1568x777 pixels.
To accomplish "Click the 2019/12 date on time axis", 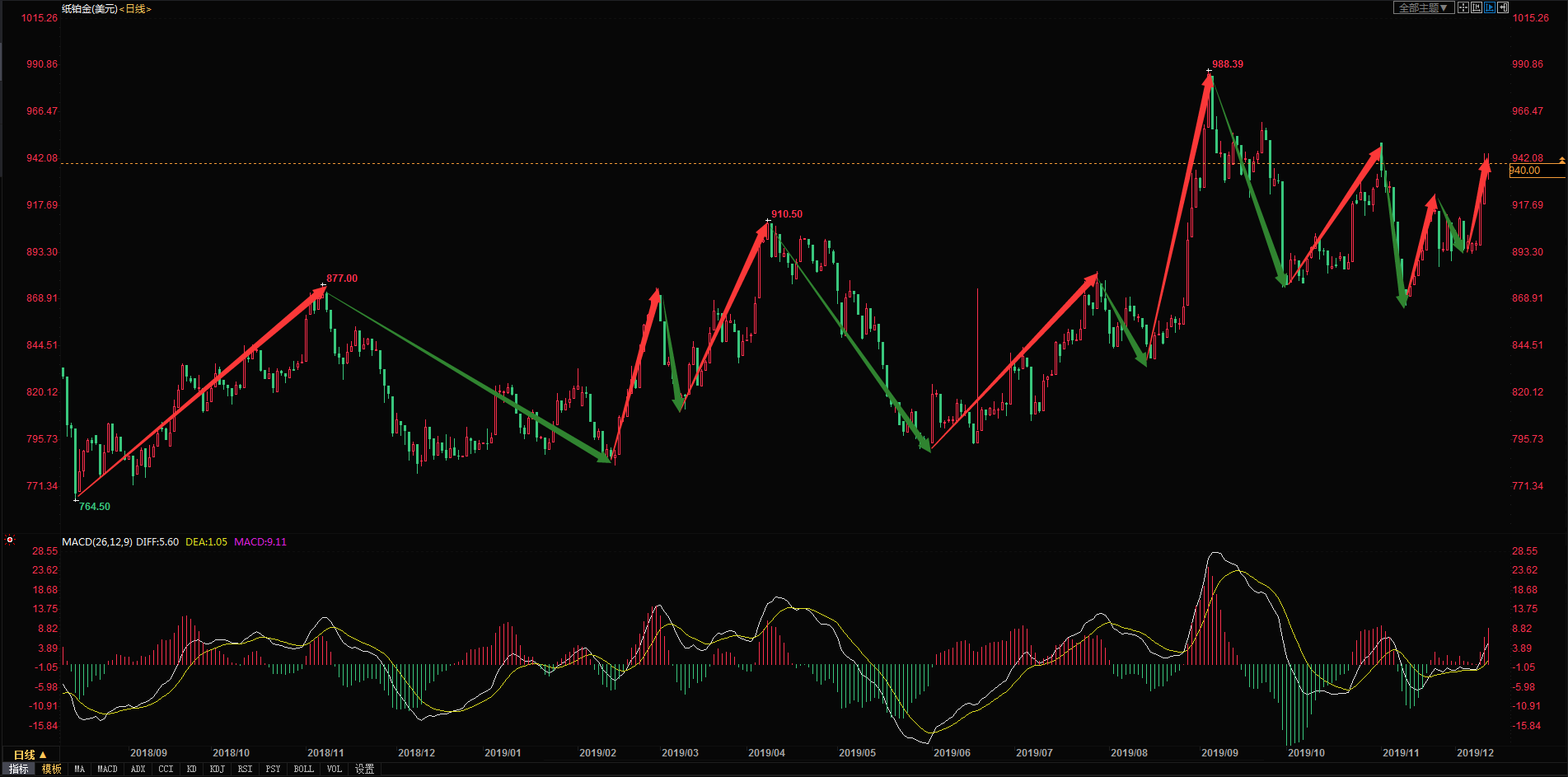I will pos(1475,752).
